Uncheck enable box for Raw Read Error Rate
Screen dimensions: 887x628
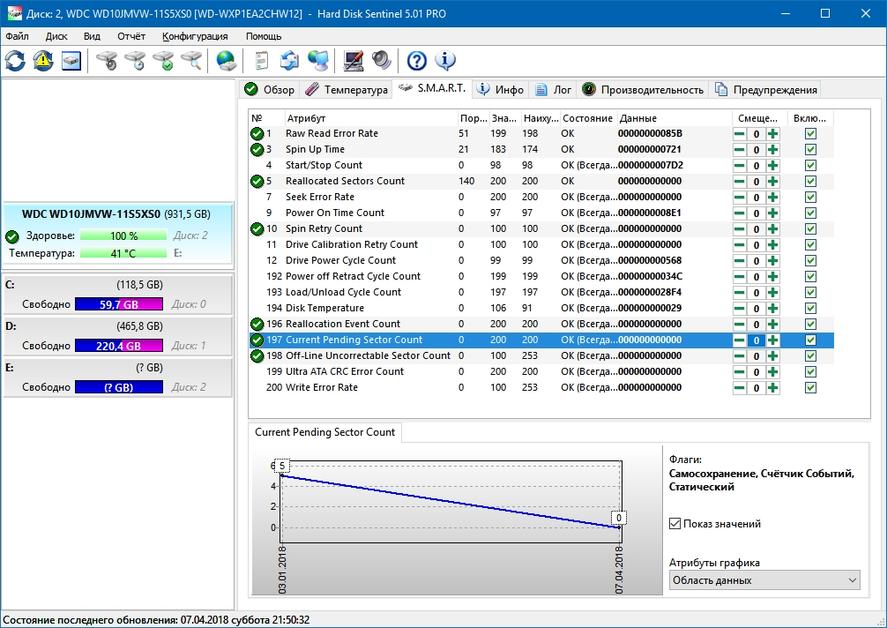(811, 134)
